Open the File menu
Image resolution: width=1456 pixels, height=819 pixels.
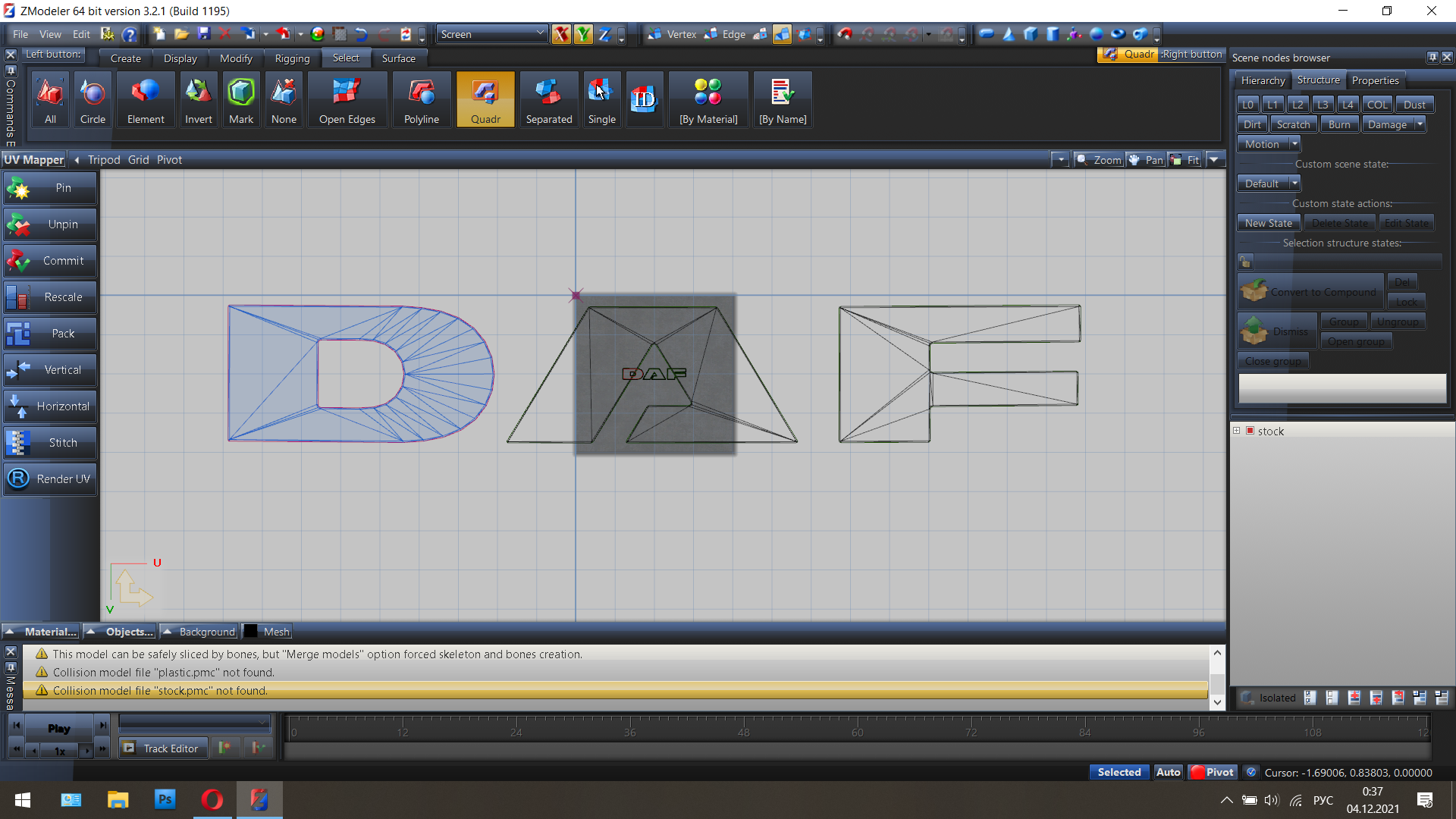click(20, 34)
